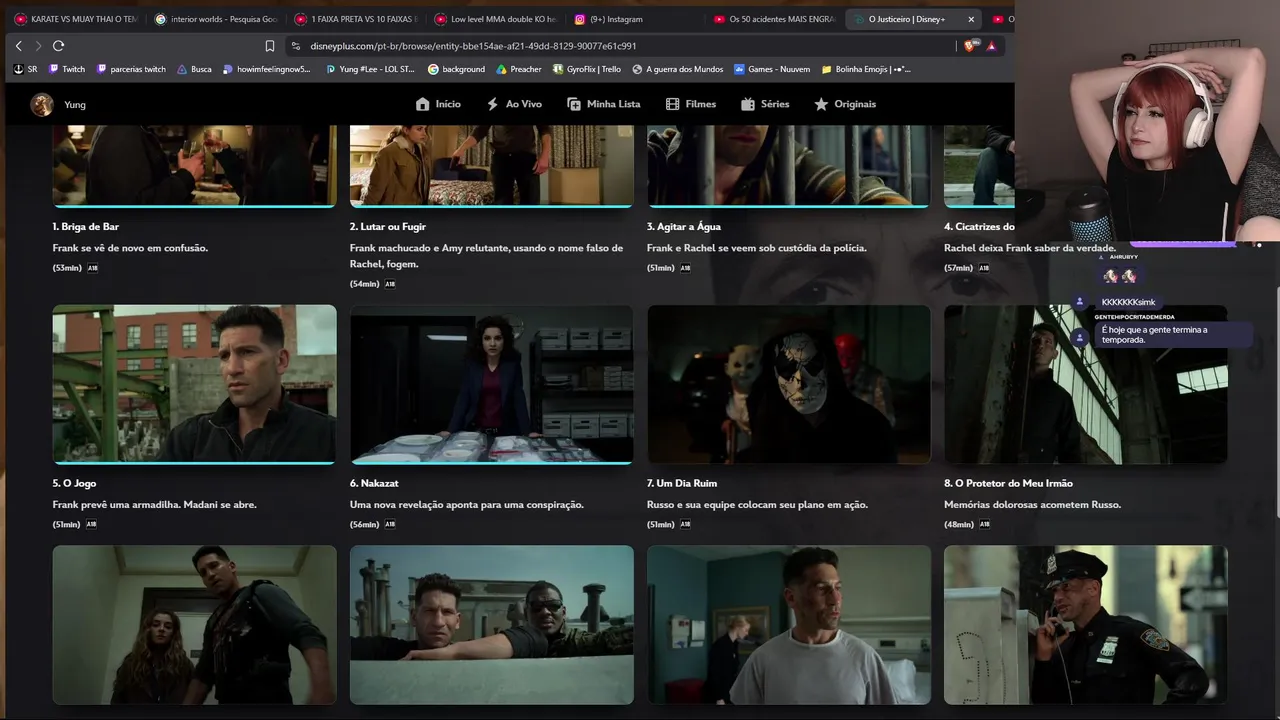
Task: Play episode 3 Agitar a Água thumbnail
Action: pyautogui.click(x=788, y=166)
